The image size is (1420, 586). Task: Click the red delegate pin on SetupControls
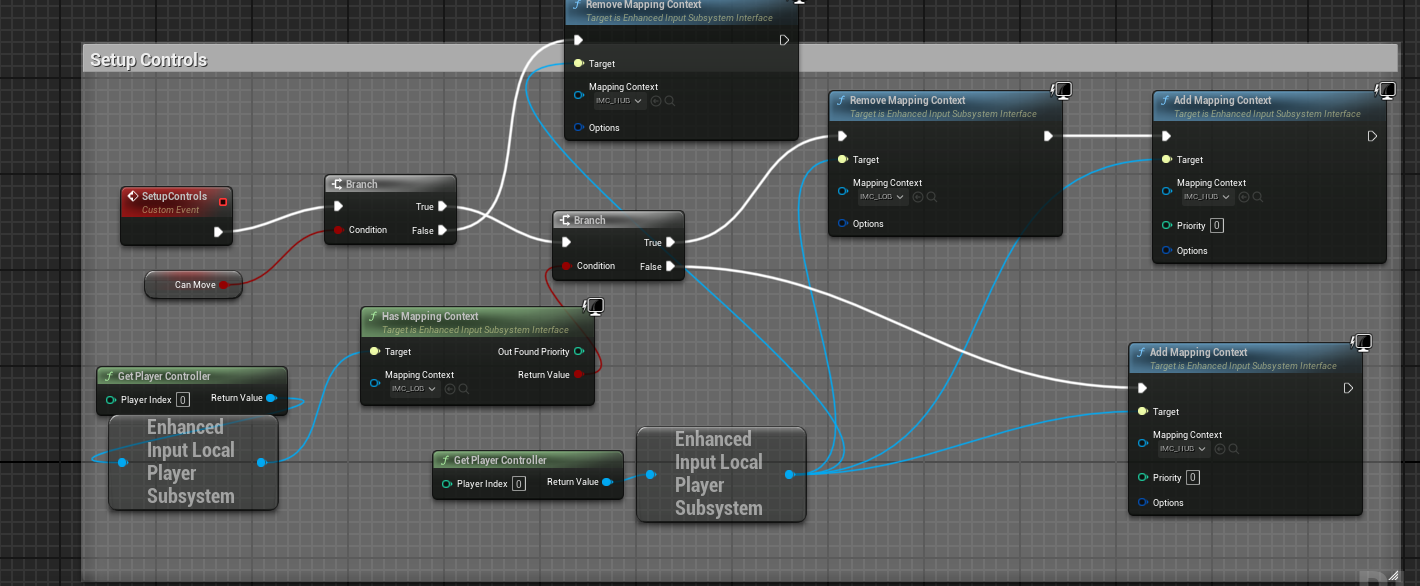223,202
